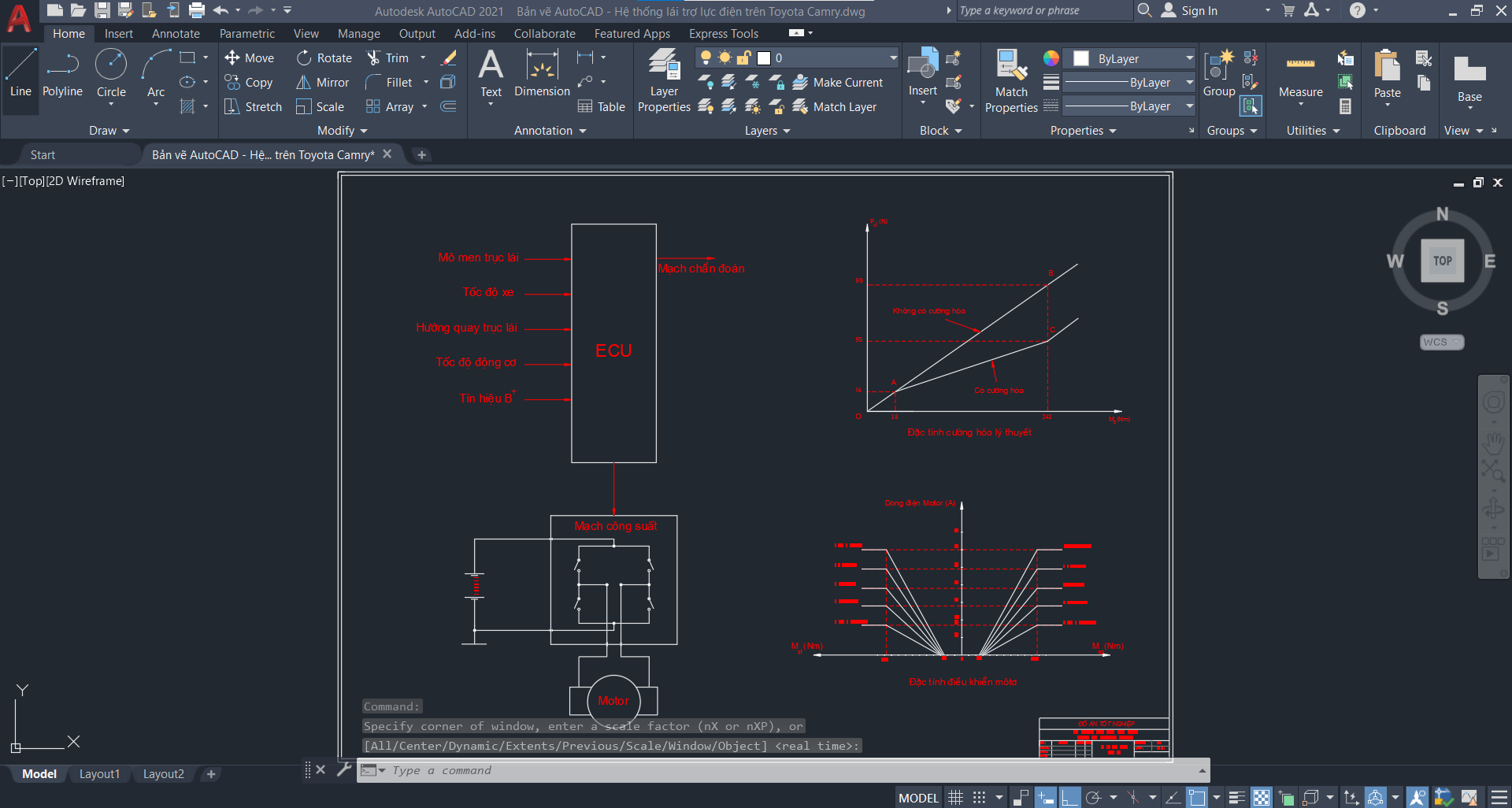Click Make Current layer button
The width and height of the screenshot is (1512, 808).
click(838, 82)
